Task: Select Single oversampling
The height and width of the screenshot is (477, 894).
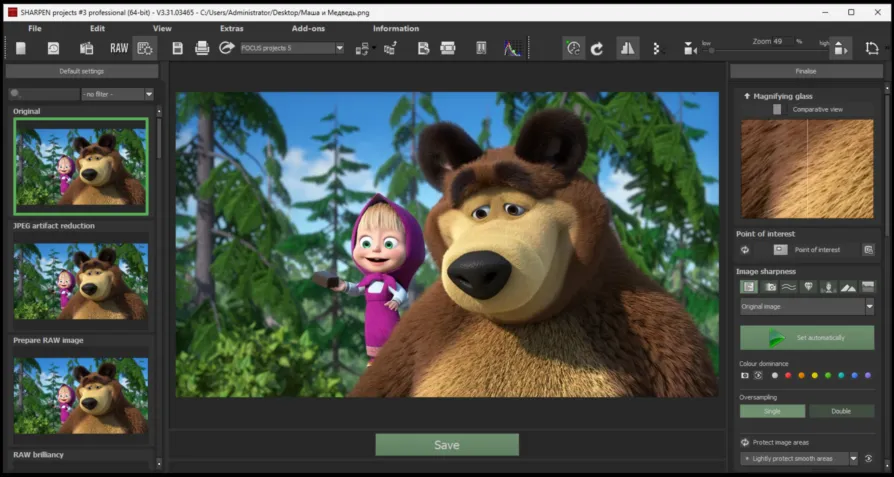Action: 773,411
